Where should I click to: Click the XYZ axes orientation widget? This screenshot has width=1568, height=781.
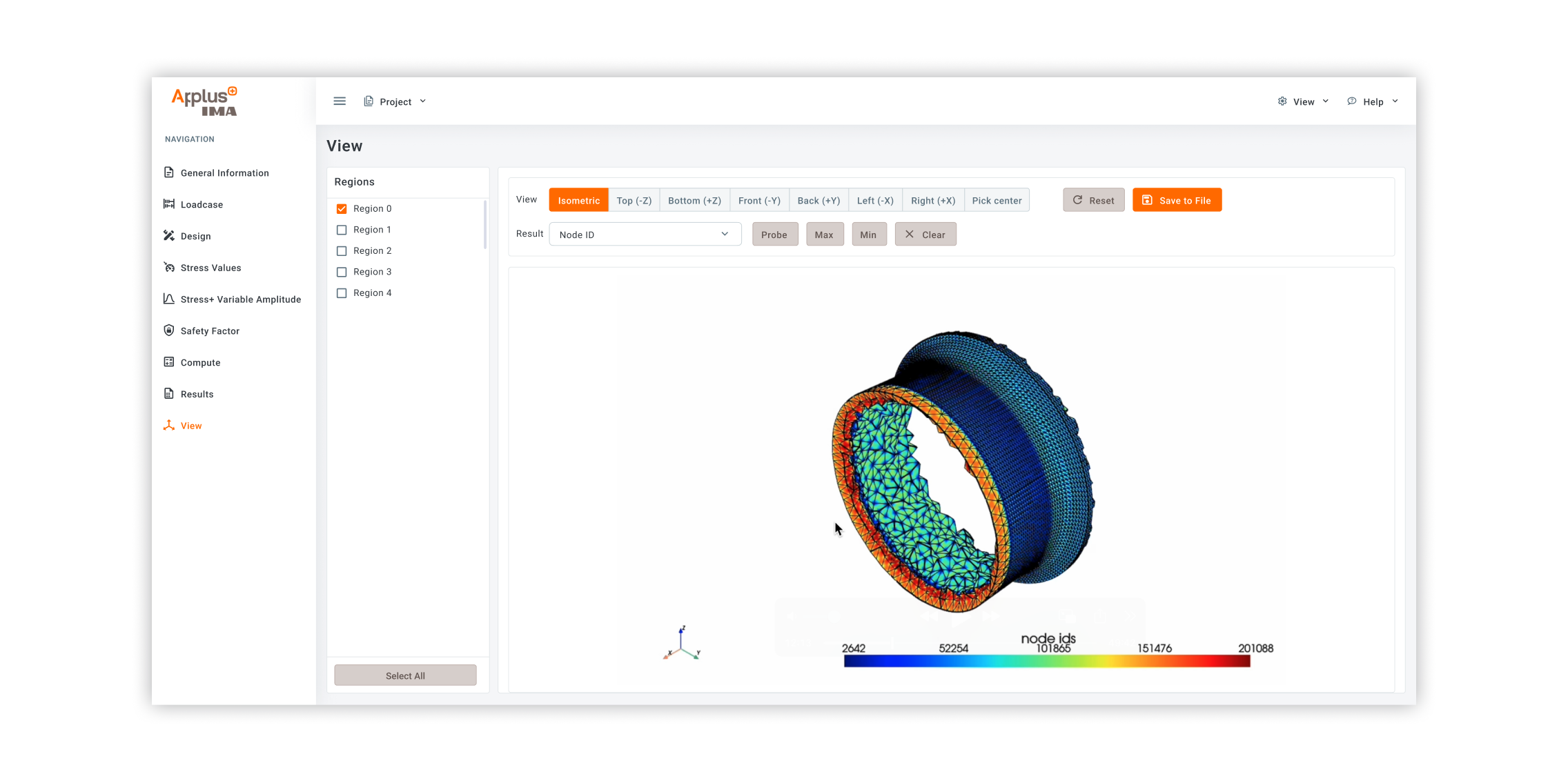pyautogui.click(x=682, y=644)
